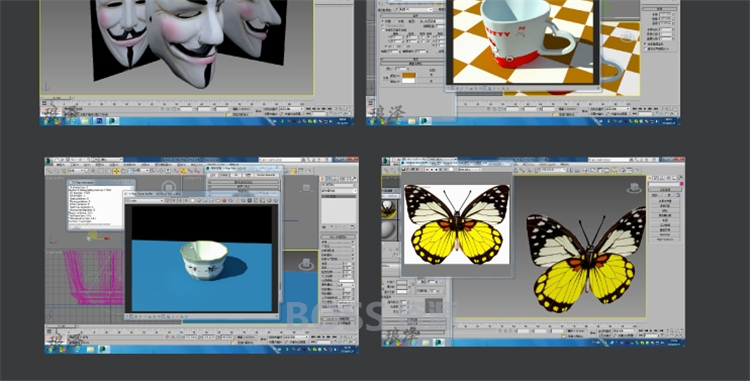Click the butterfly reference image in viewer window
The width and height of the screenshot is (750, 381).
pos(457,224)
